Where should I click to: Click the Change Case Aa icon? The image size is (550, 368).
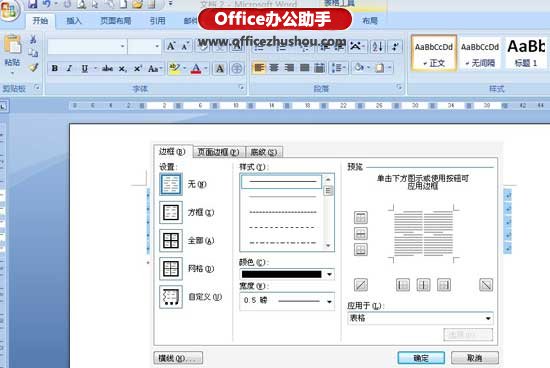click(154, 68)
